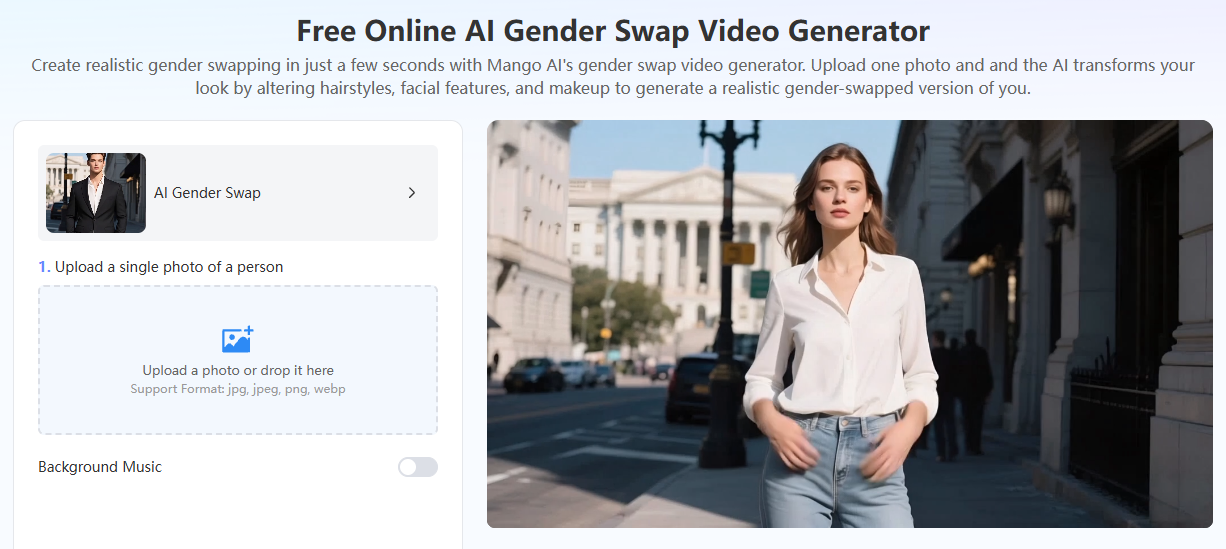Click 'Upload a photo or drop it here'
Viewport: 1226px width, 549px height.
point(238,370)
